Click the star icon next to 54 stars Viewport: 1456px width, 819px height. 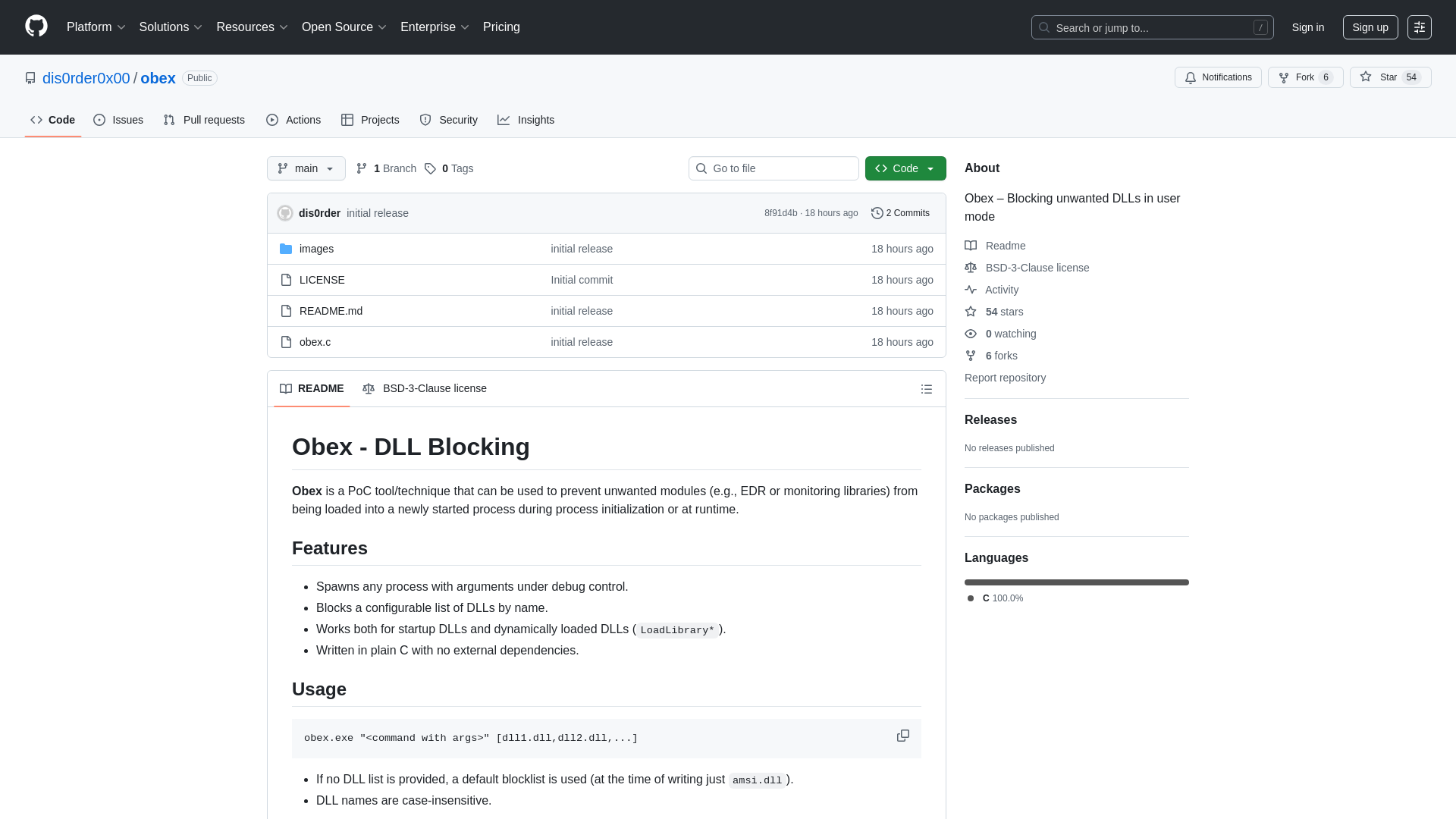[971, 311]
